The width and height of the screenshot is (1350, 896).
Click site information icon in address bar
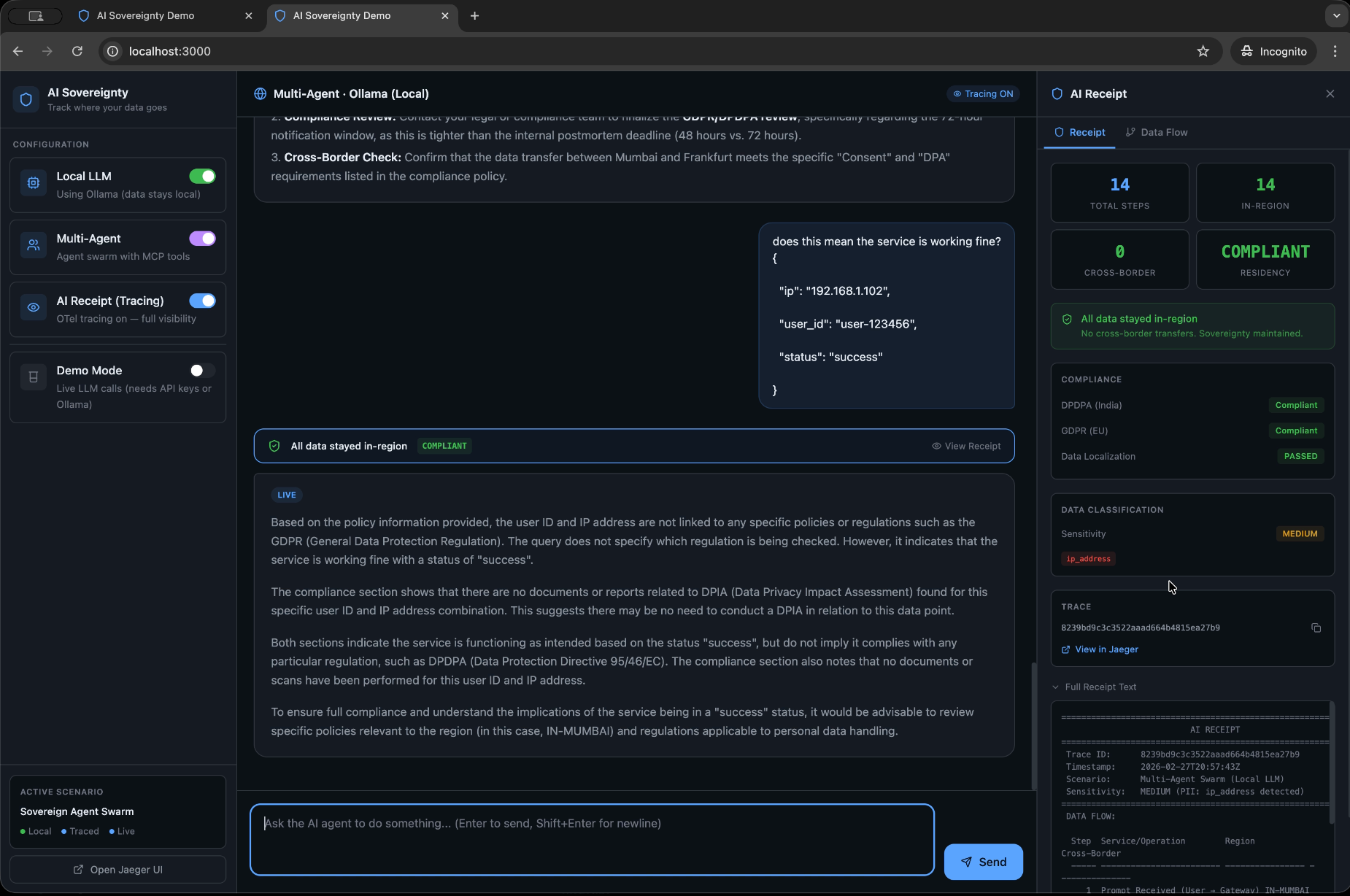(112, 51)
